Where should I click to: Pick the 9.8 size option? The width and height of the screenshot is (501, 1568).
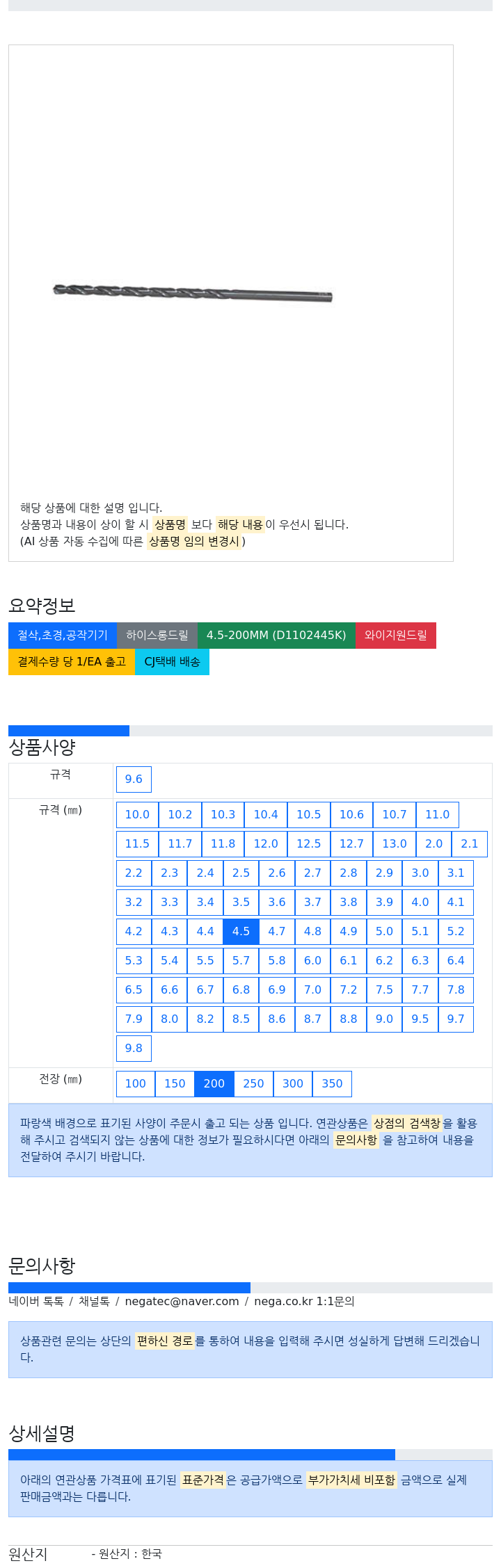pyautogui.click(x=134, y=1048)
